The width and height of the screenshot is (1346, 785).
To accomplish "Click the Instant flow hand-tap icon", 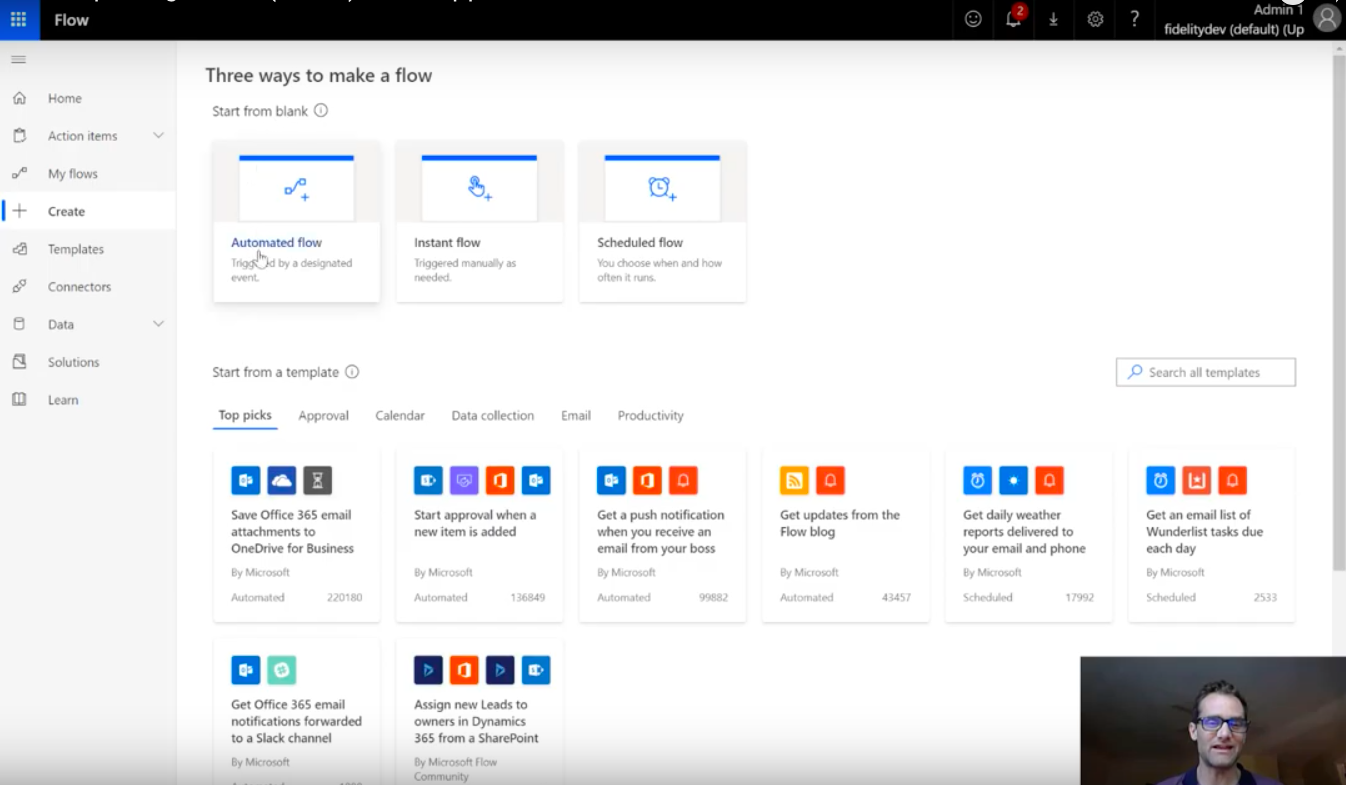I will 480,189.
